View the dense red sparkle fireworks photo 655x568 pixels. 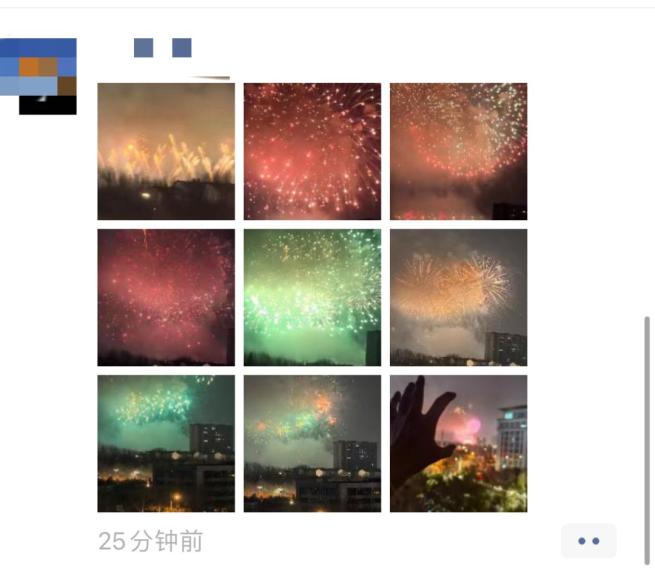(x=312, y=151)
